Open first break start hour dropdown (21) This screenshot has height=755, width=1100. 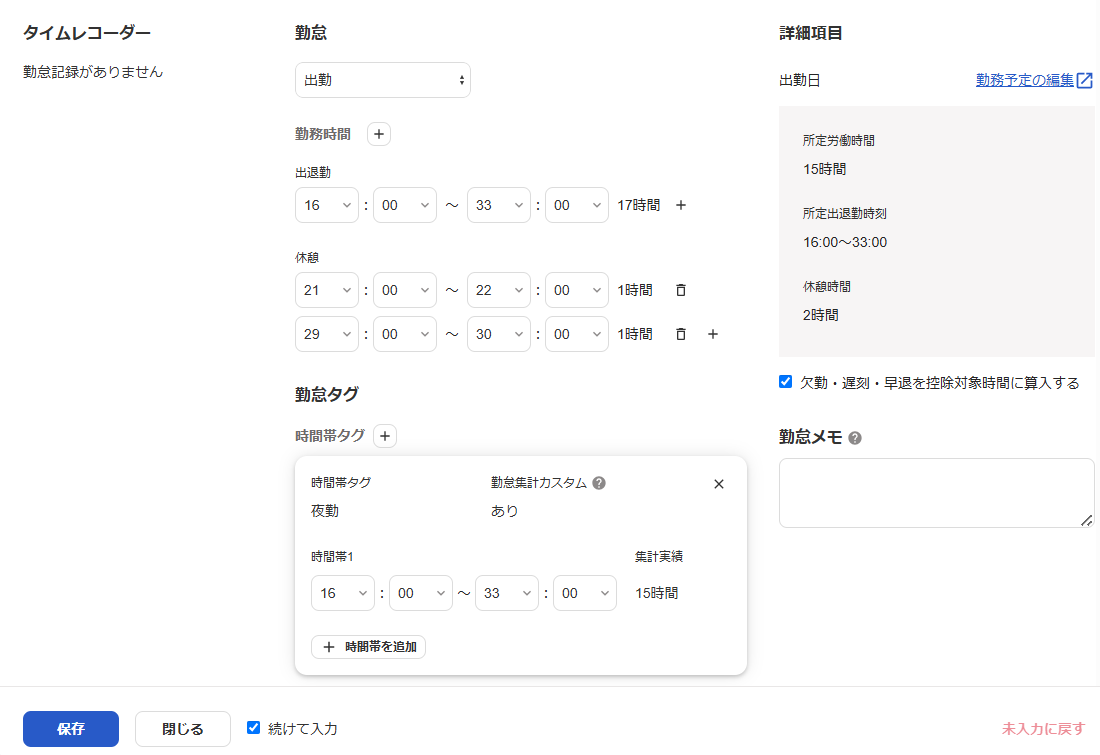327,290
